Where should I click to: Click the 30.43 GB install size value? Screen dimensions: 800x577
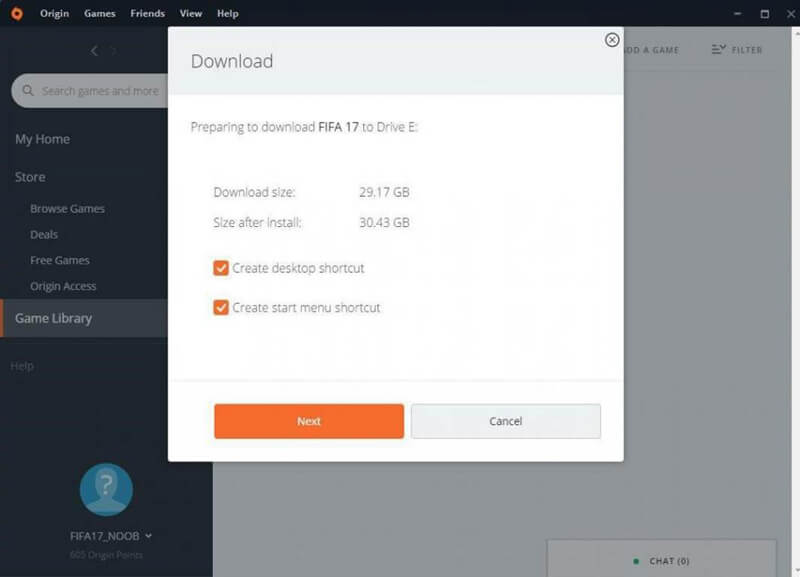coord(384,222)
